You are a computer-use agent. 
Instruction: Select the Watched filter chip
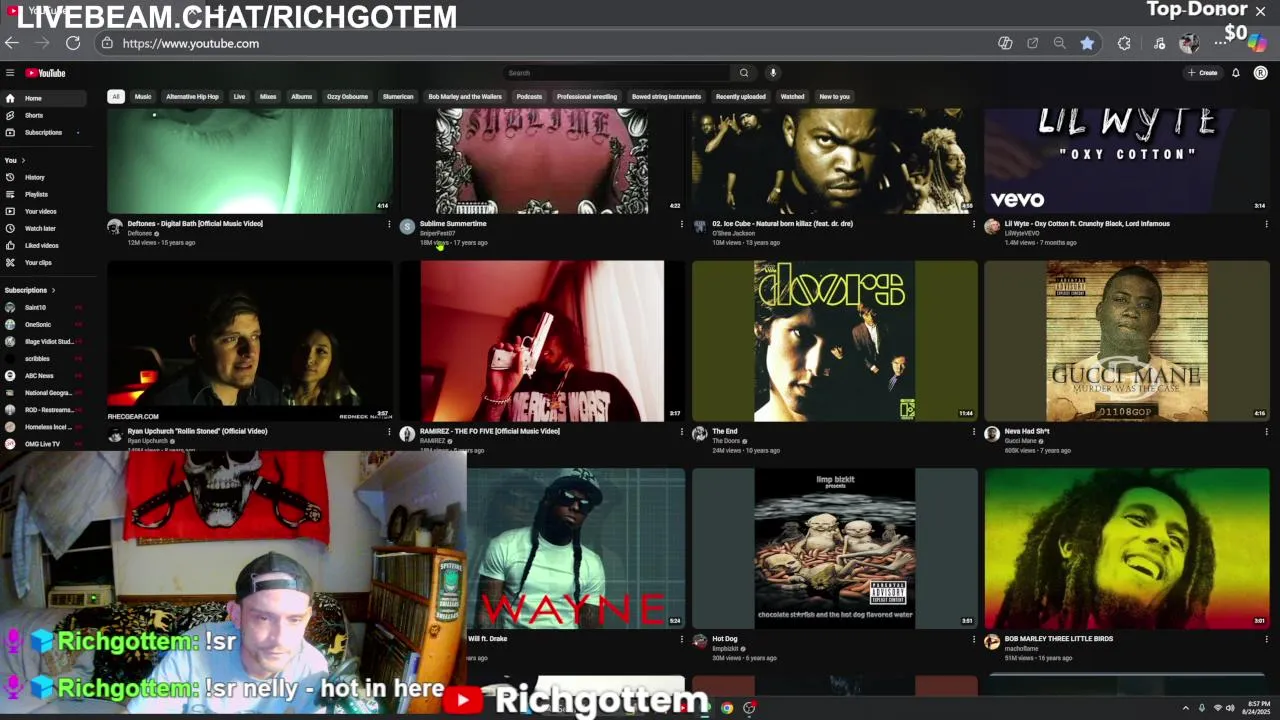click(792, 97)
